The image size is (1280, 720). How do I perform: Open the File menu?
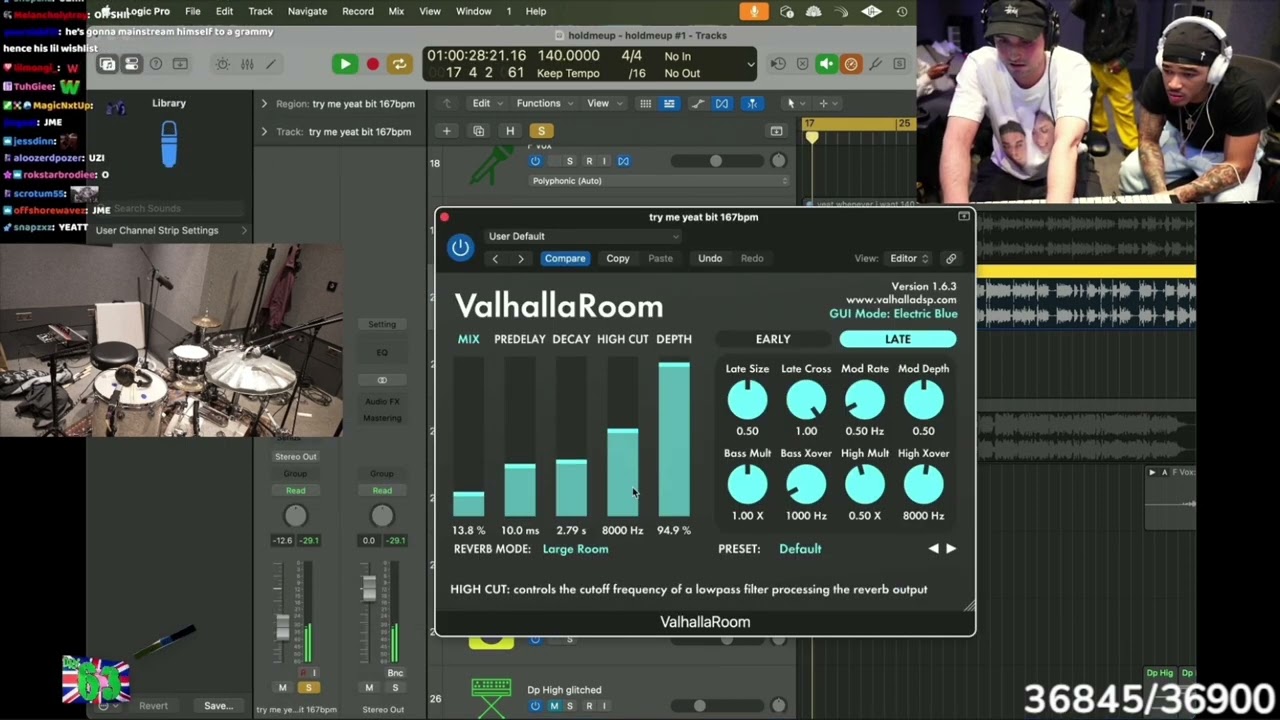pyautogui.click(x=192, y=11)
